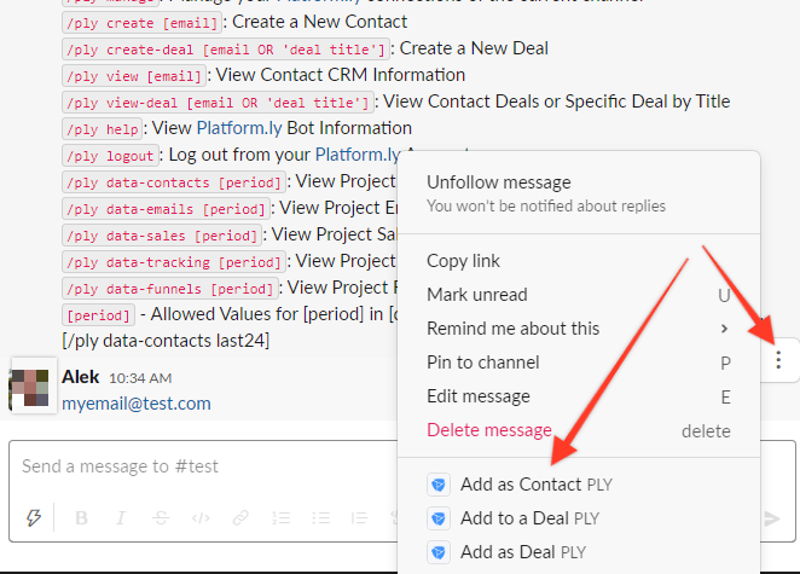Click the /ply logout command
Viewport: 800px width, 574px height.
click(x=110, y=156)
